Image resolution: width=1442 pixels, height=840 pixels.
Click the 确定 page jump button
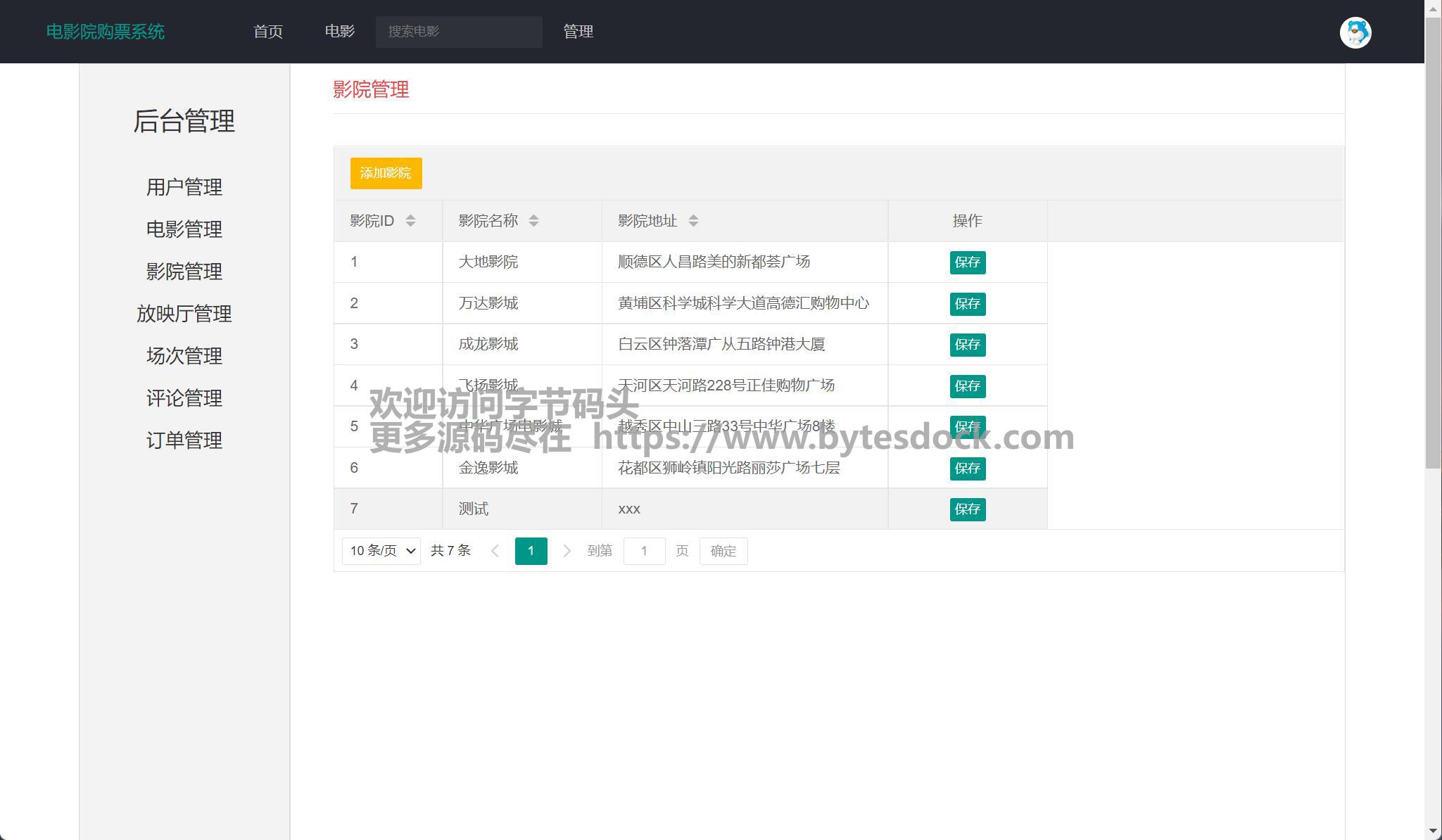point(723,551)
